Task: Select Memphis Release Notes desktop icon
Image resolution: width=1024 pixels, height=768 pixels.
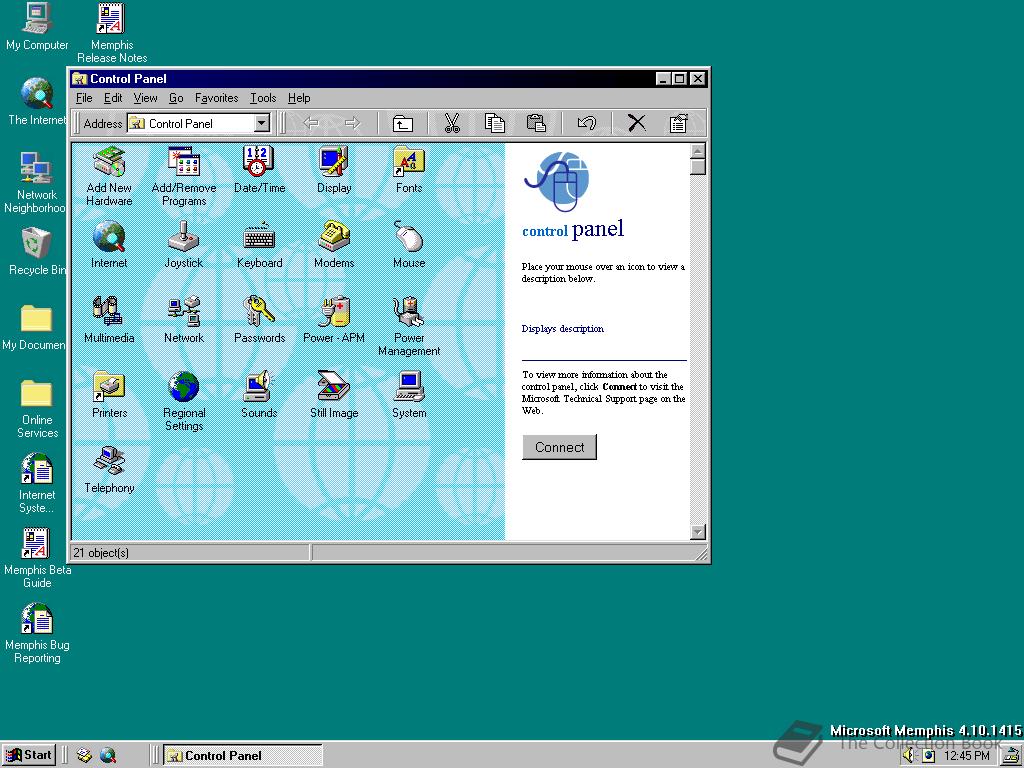Action: tap(112, 33)
